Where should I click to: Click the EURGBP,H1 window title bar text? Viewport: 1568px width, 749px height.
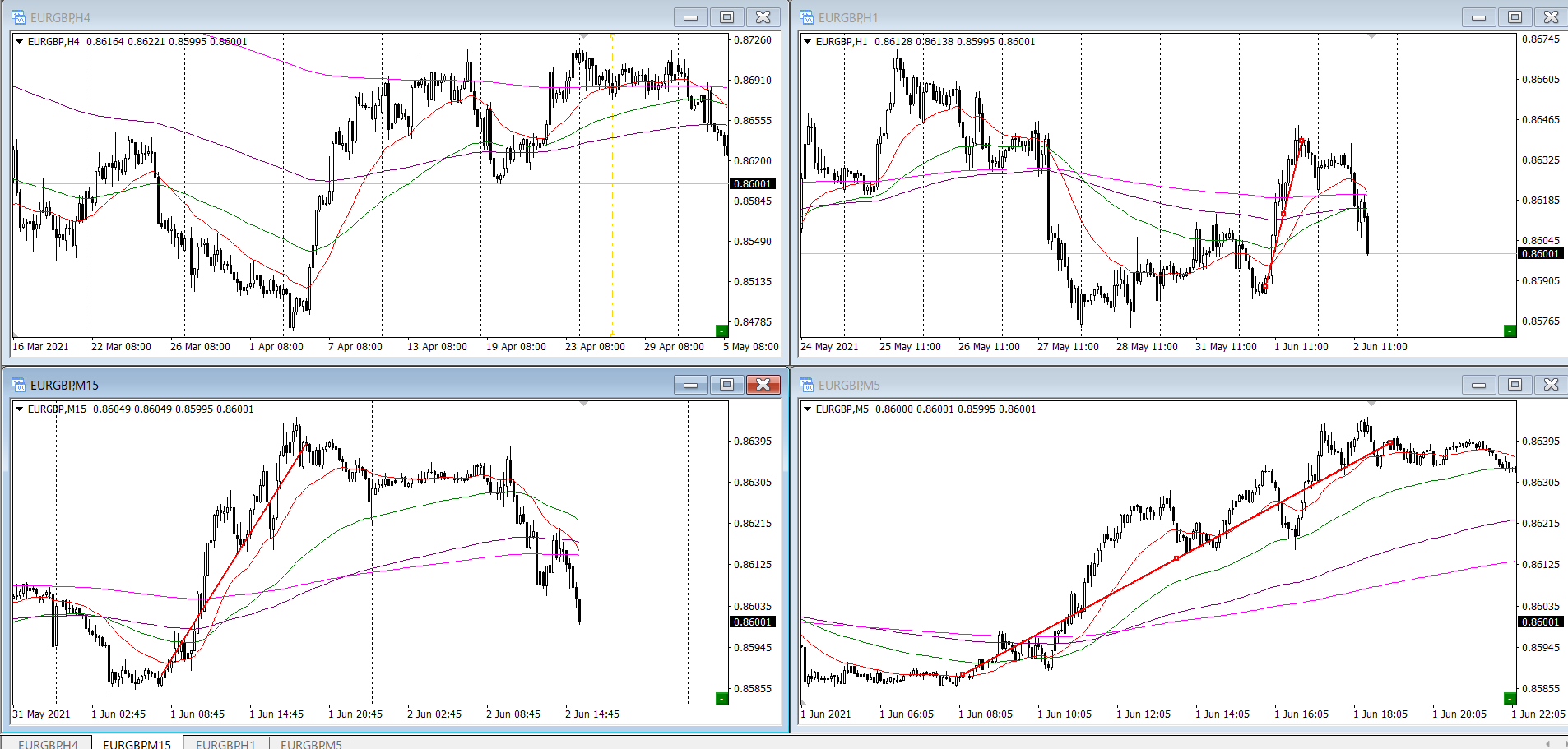(x=848, y=17)
